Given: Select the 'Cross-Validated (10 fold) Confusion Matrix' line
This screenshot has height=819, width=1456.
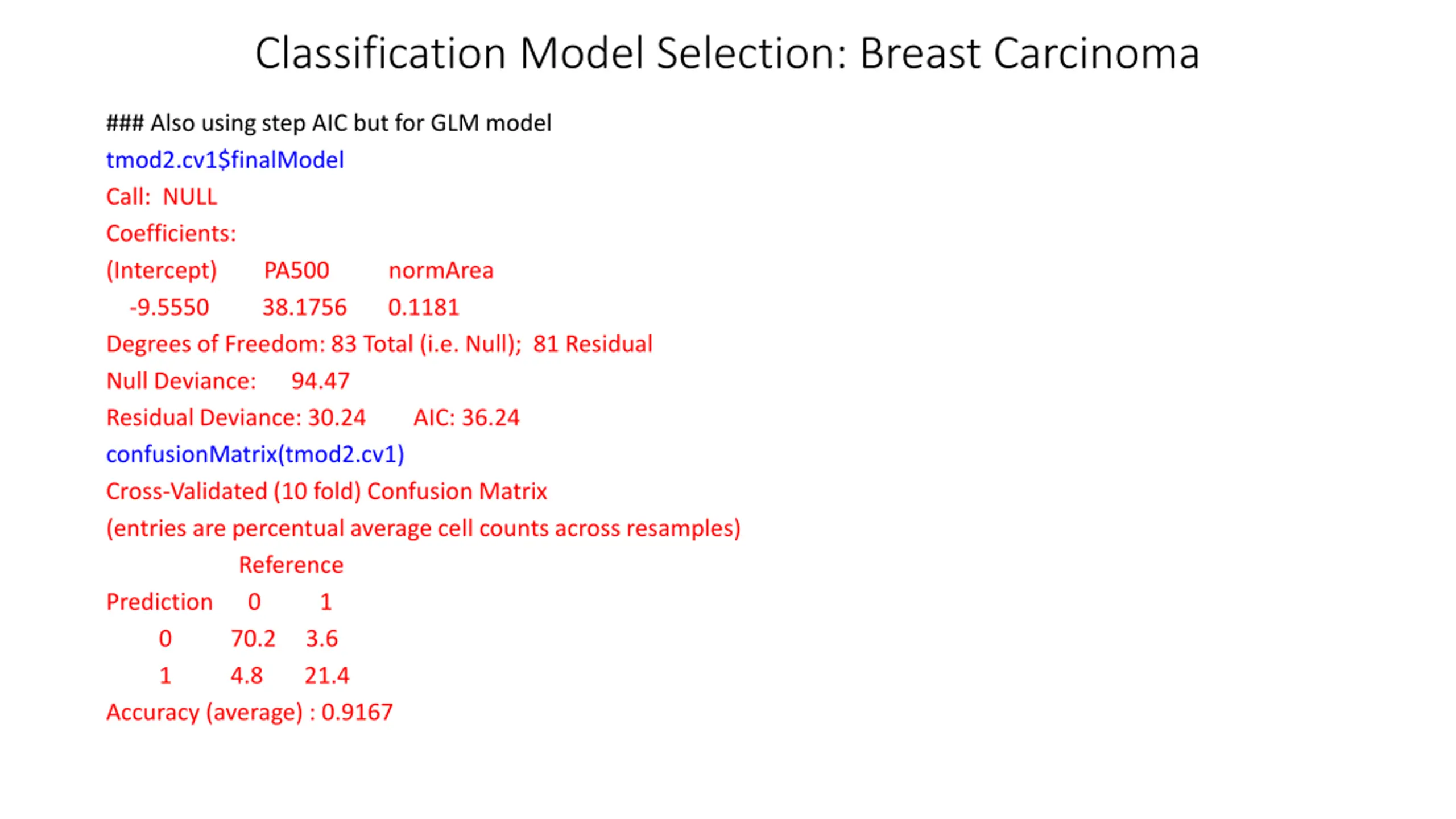Looking at the screenshot, I should [x=326, y=491].
